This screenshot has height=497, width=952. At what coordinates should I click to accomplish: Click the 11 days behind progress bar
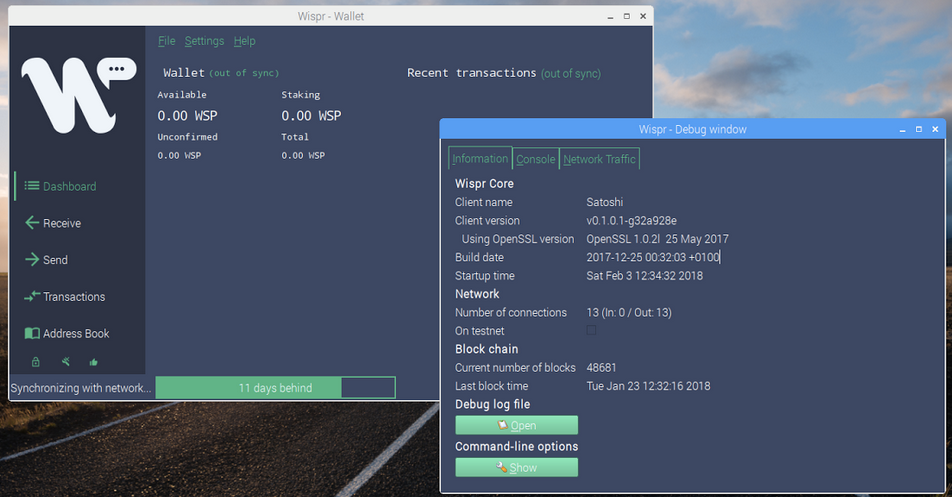point(276,388)
